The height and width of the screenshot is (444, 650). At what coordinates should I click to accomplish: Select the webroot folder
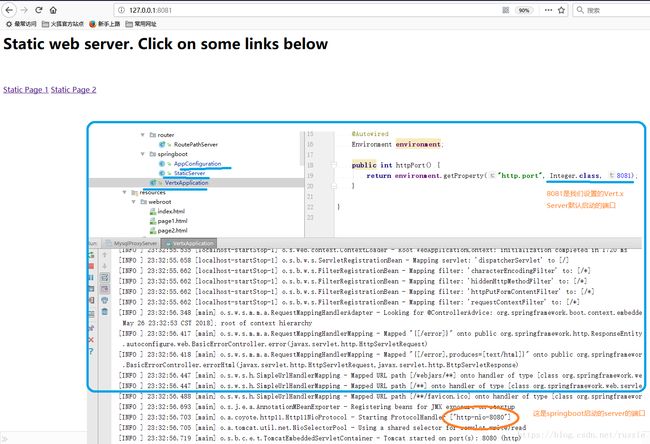pos(156,202)
